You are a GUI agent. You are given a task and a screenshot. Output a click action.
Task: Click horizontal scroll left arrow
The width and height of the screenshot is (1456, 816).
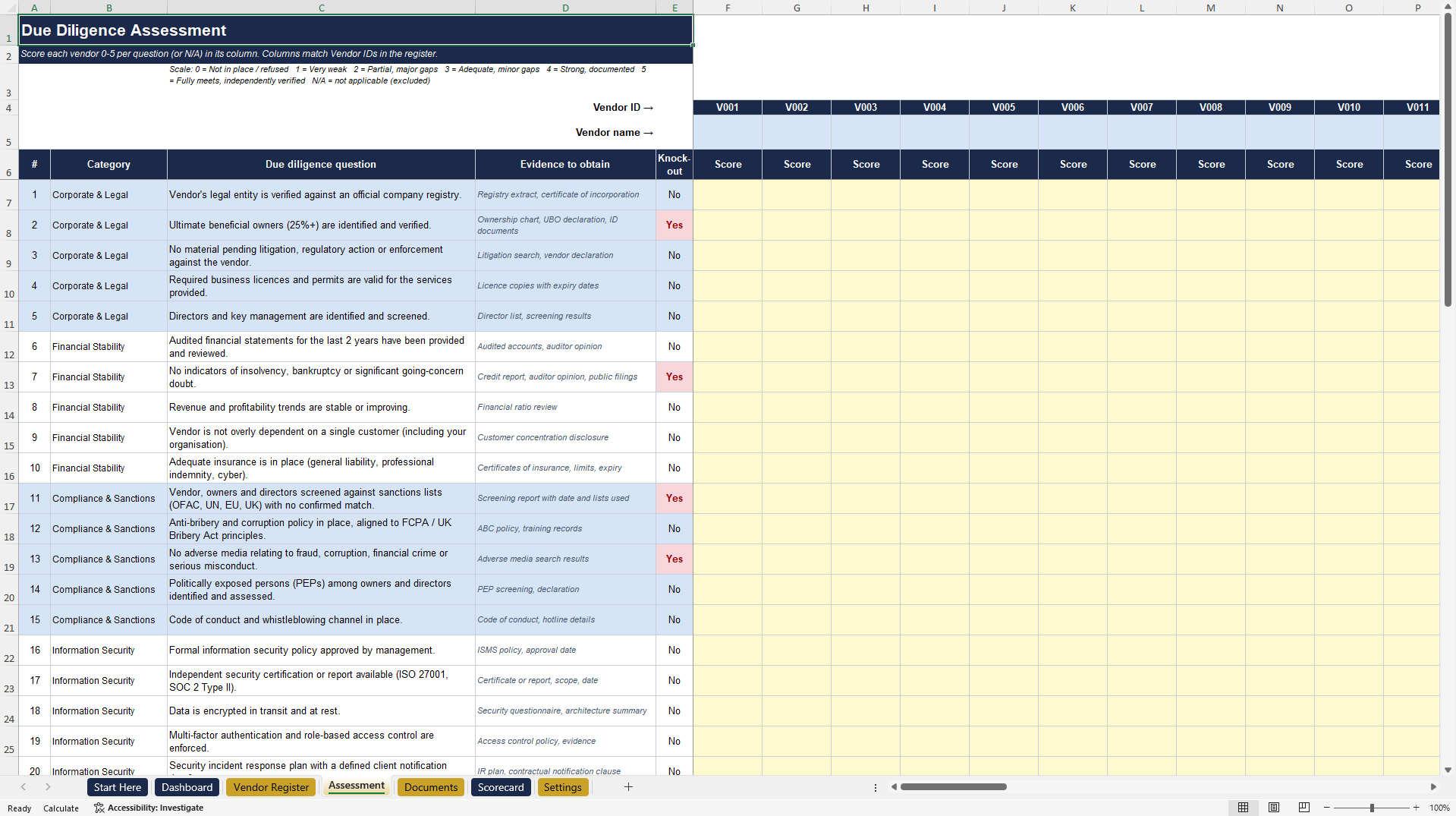pyautogui.click(x=895, y=787)
